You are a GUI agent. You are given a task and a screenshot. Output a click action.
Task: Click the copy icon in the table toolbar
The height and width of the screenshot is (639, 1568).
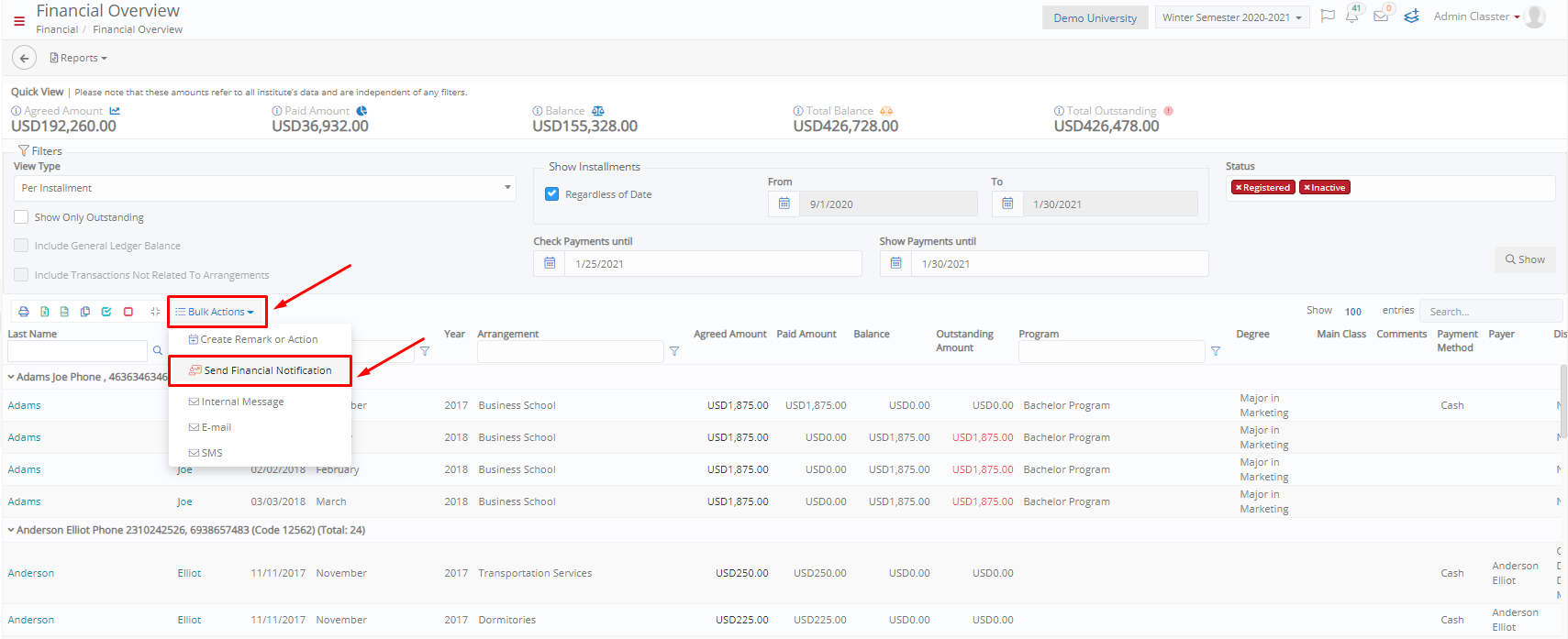pyautogui.click(x=85, y=312)
